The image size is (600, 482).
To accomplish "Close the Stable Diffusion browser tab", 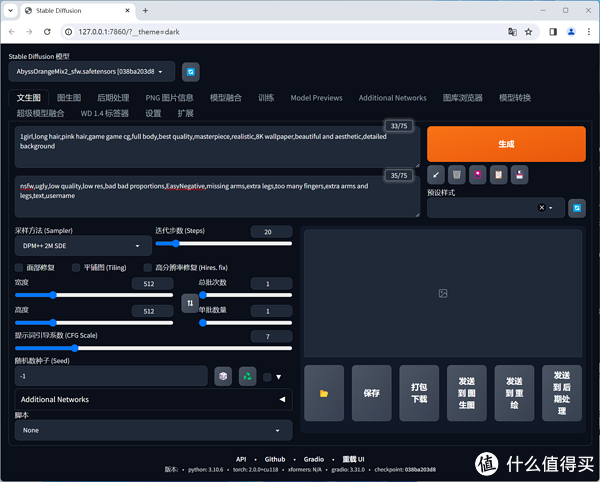I will point(128,11).
